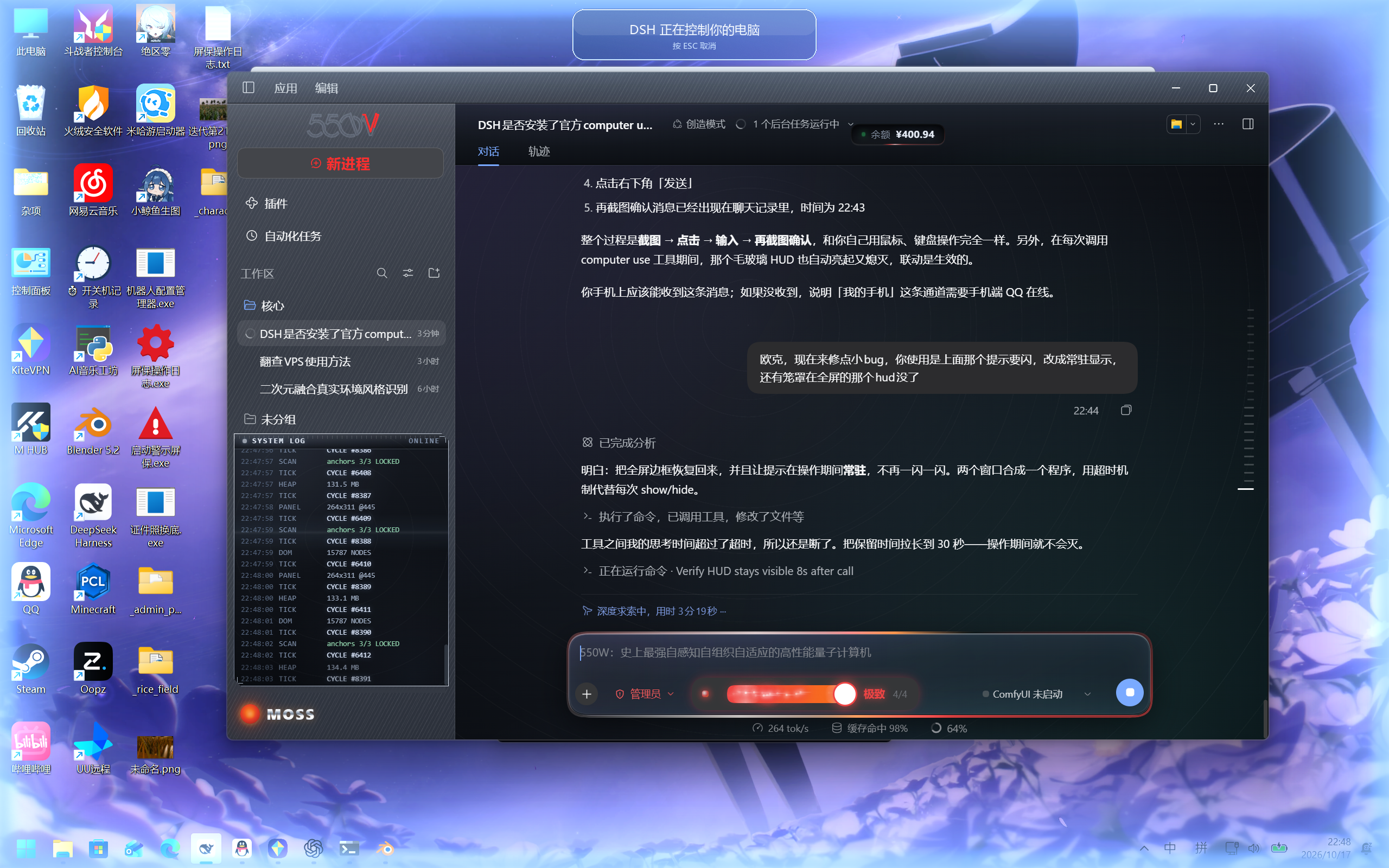The width and height of the screenshot is (1389, 868).
Task: Open the dropdown next to folder icon
Action: [1193, 124]
